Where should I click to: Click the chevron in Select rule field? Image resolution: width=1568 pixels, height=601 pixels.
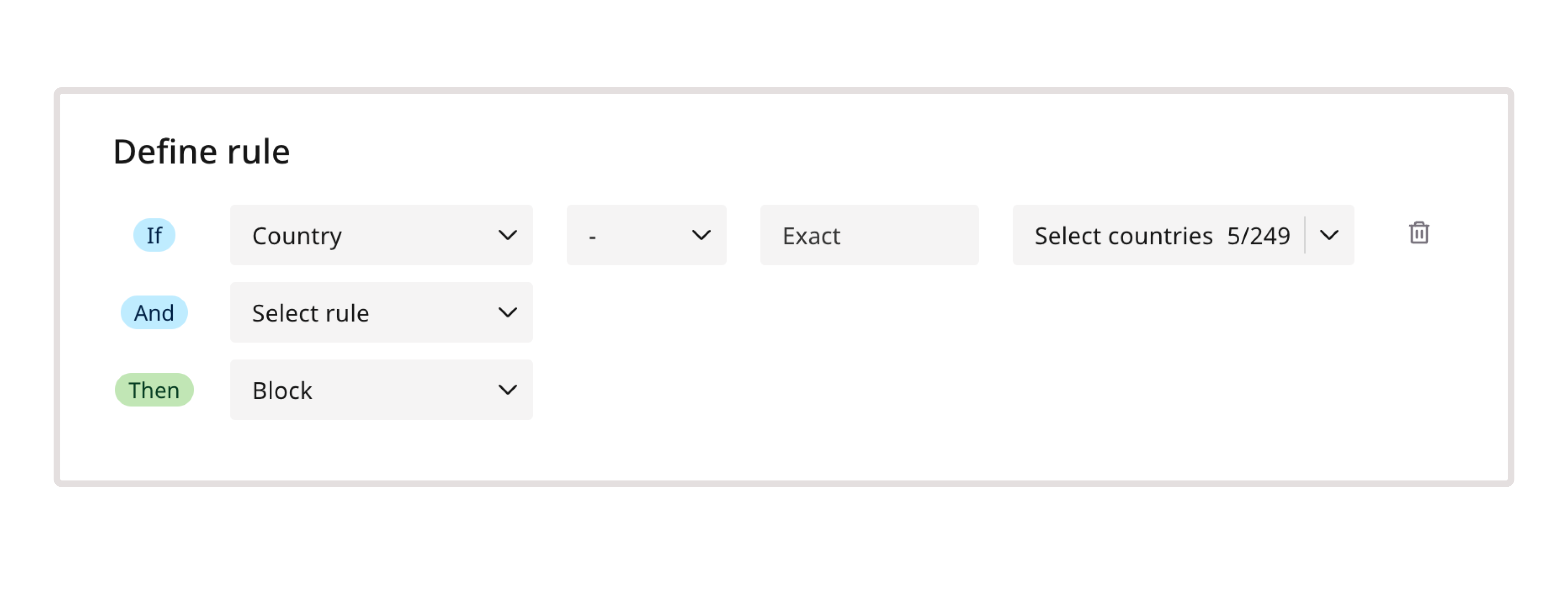click(507, 313)
